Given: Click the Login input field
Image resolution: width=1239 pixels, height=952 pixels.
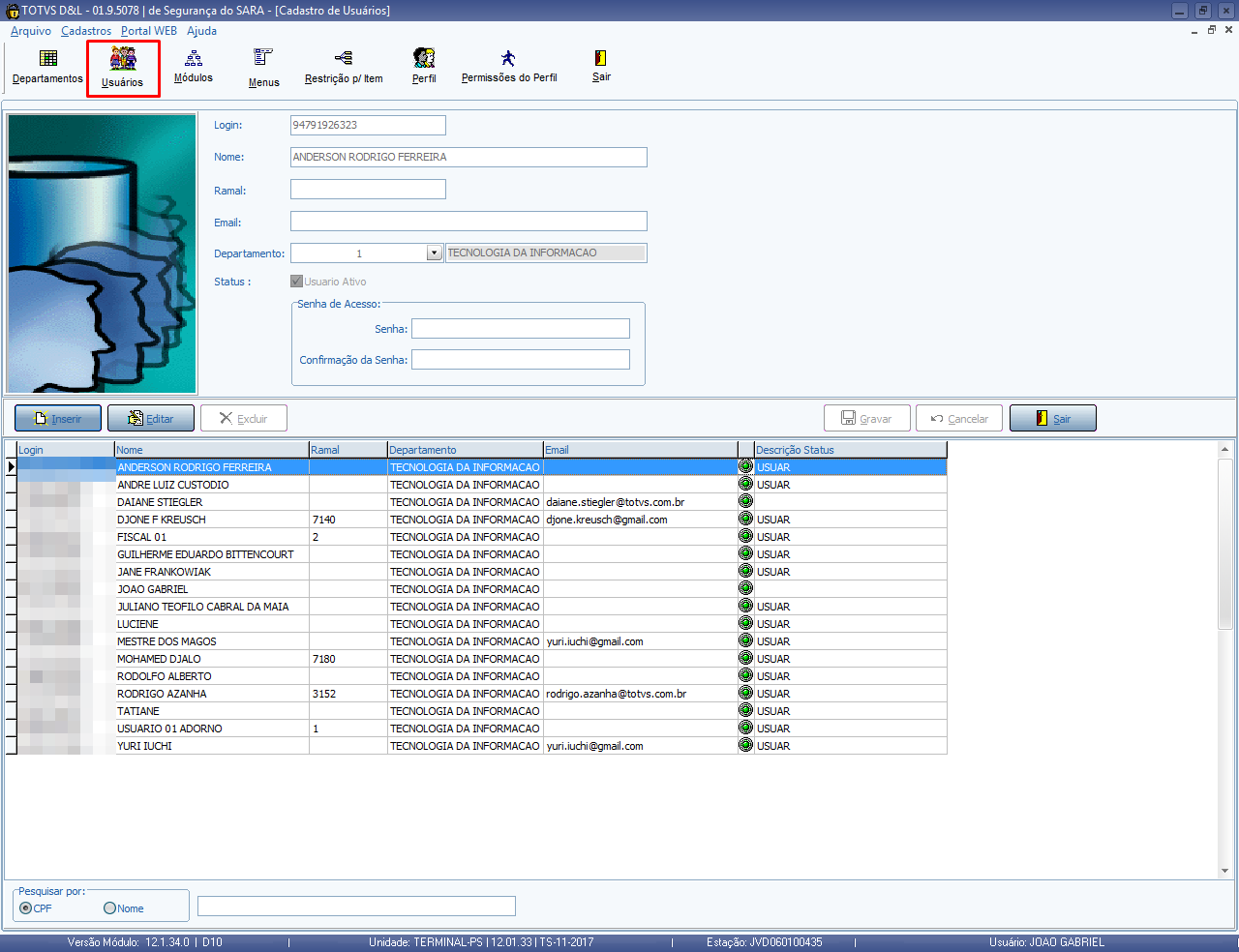Looking at the screenshot, I should click(368, 125).
